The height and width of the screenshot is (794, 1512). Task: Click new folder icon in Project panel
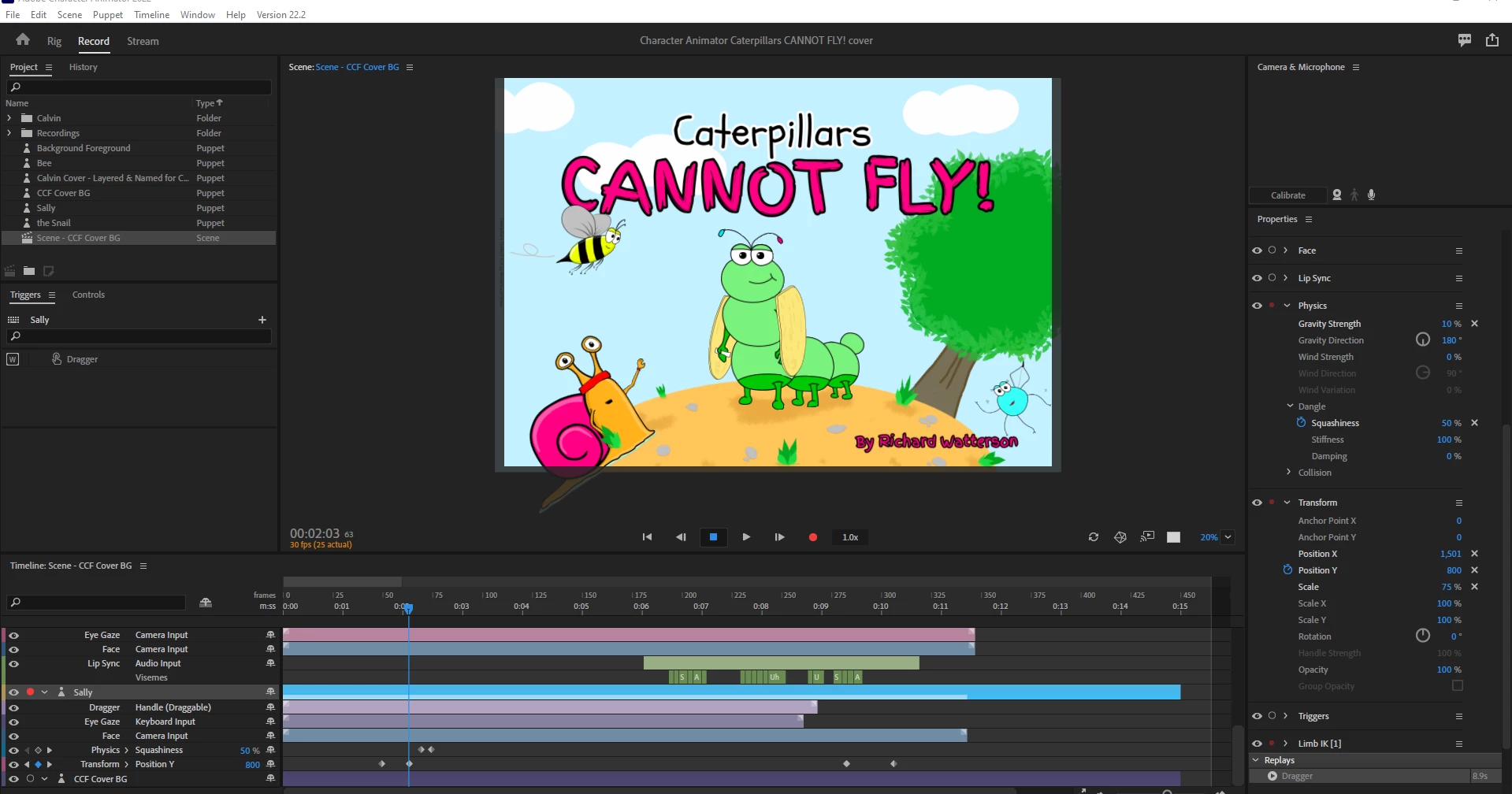29,271
